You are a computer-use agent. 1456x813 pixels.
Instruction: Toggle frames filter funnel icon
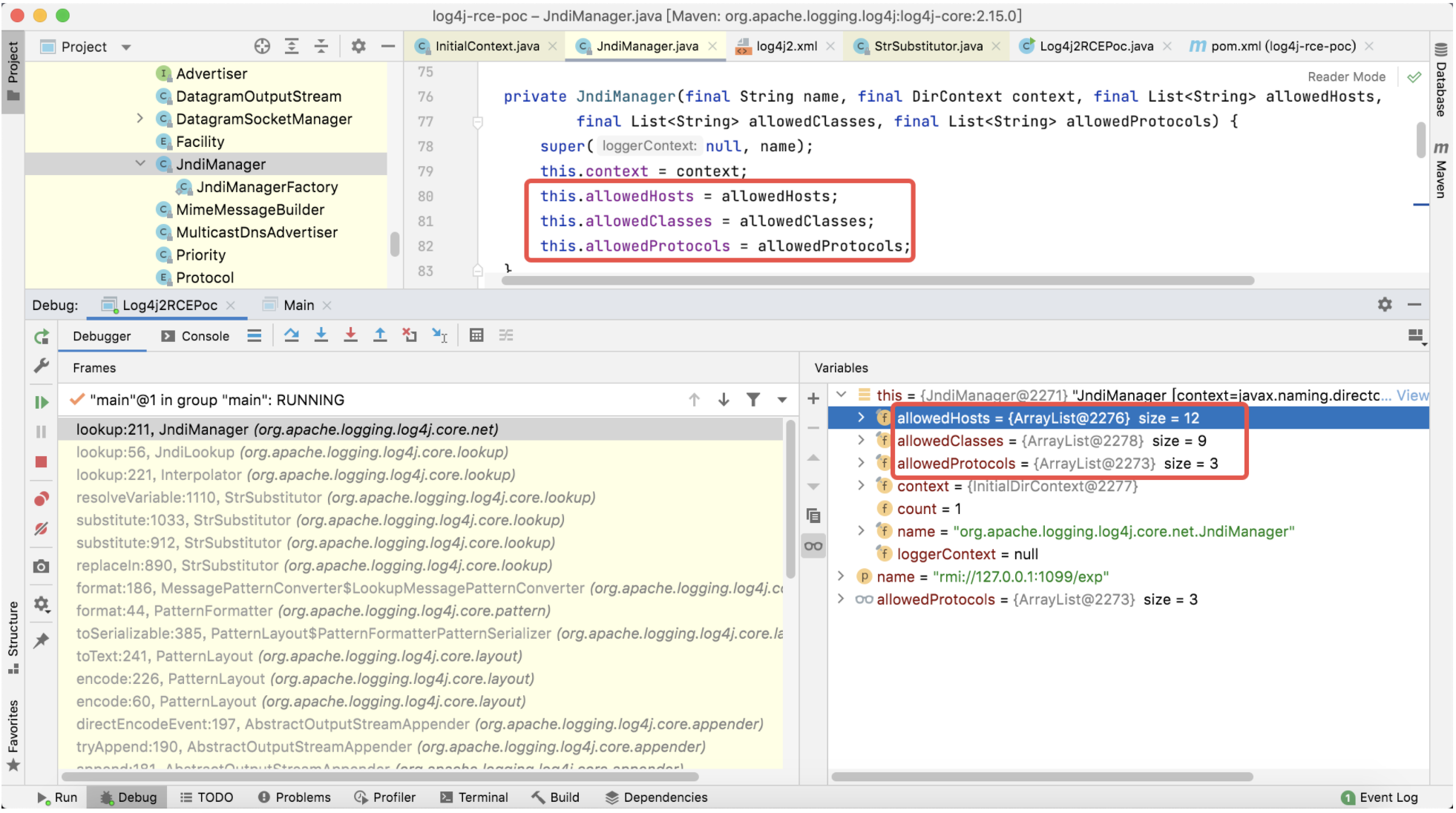(x=753, y=401)
